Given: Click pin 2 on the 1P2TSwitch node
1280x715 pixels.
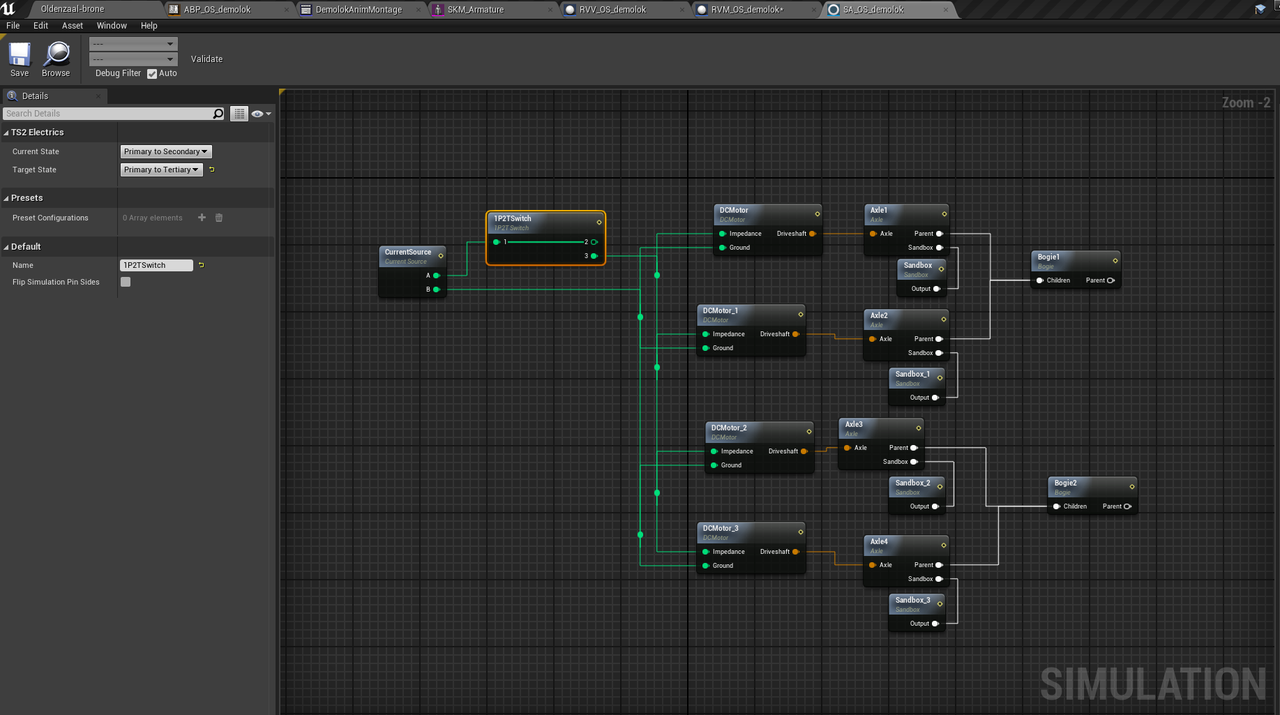Looking at the screenshot, I should coord(594,242).
